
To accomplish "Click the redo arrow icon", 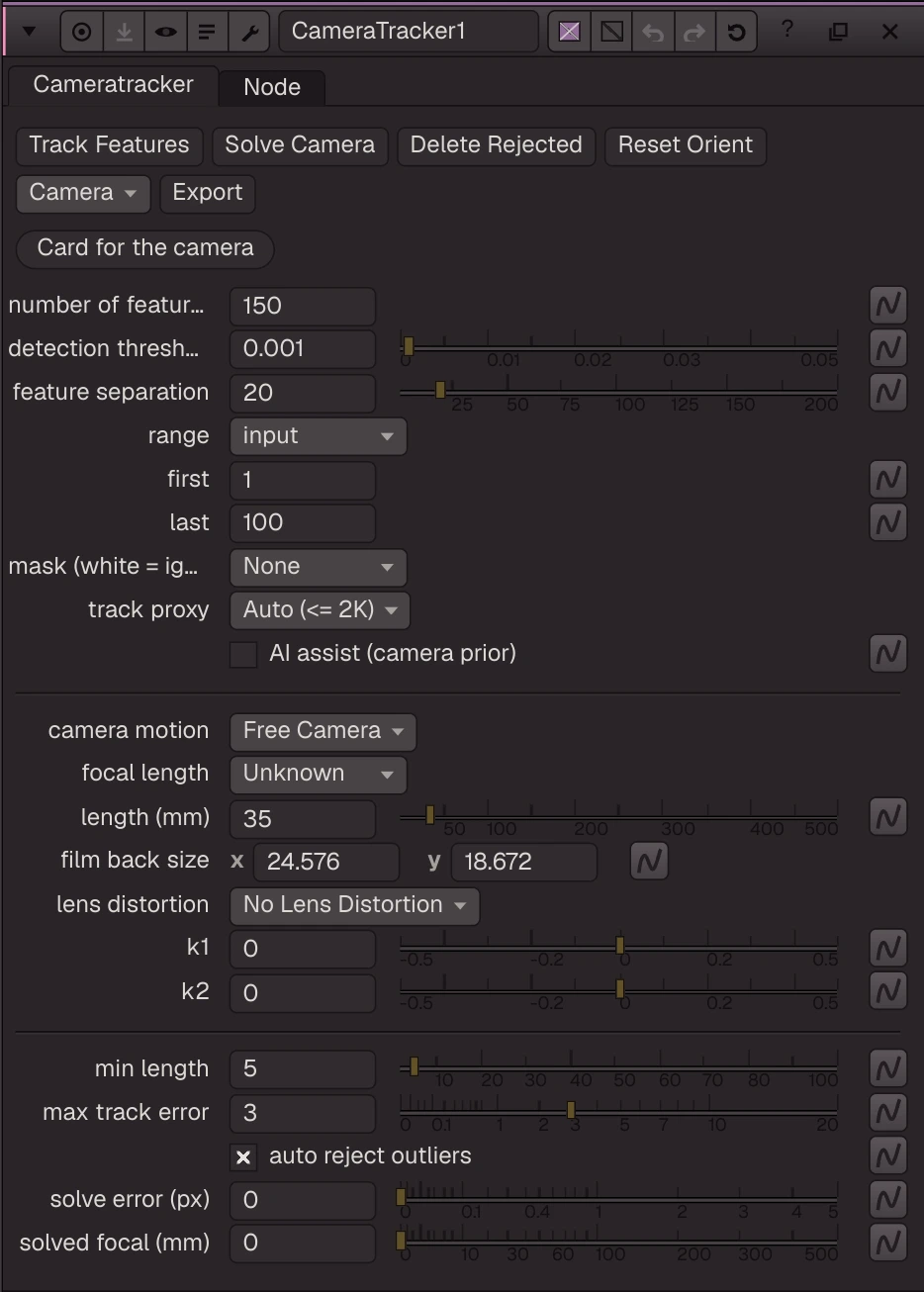I will pyautogui.click(x=694, y=32).
